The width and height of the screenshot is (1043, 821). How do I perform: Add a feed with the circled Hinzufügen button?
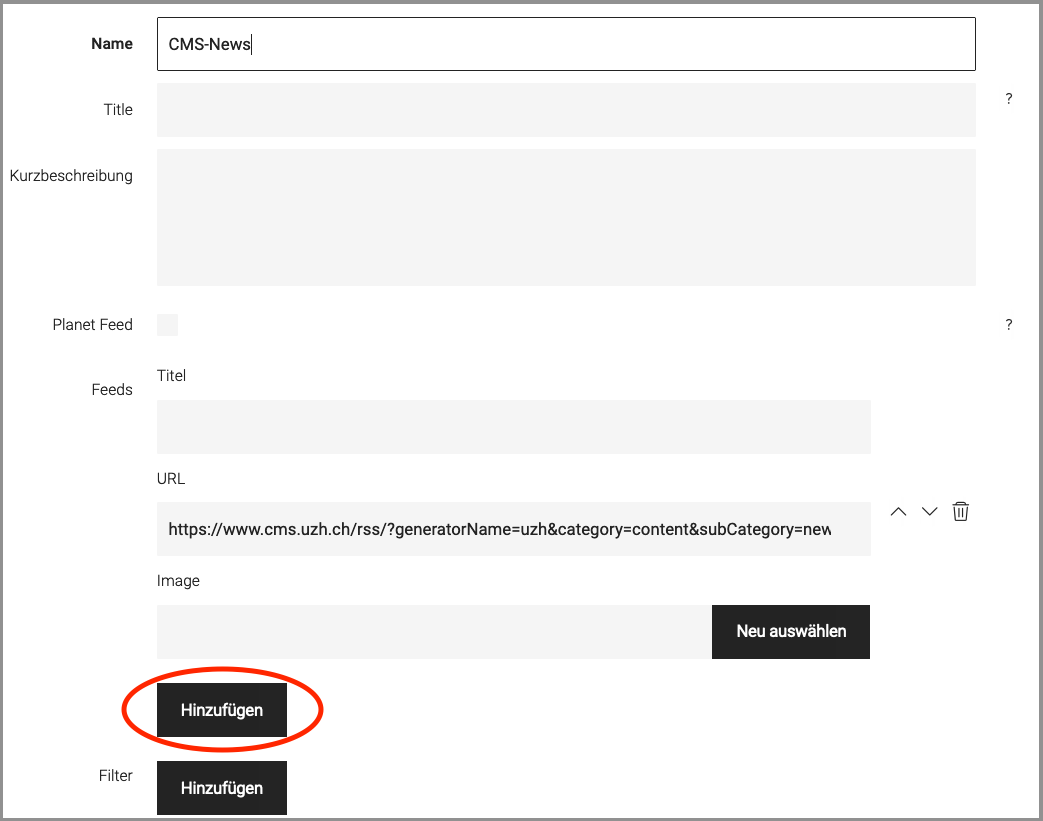[x=222, y=710]
